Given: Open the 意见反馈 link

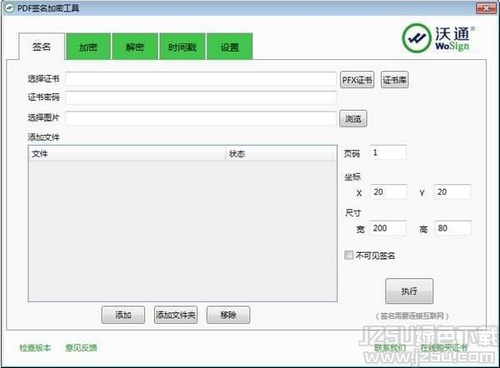Looking at the screenshot, I should coord(81,348).
